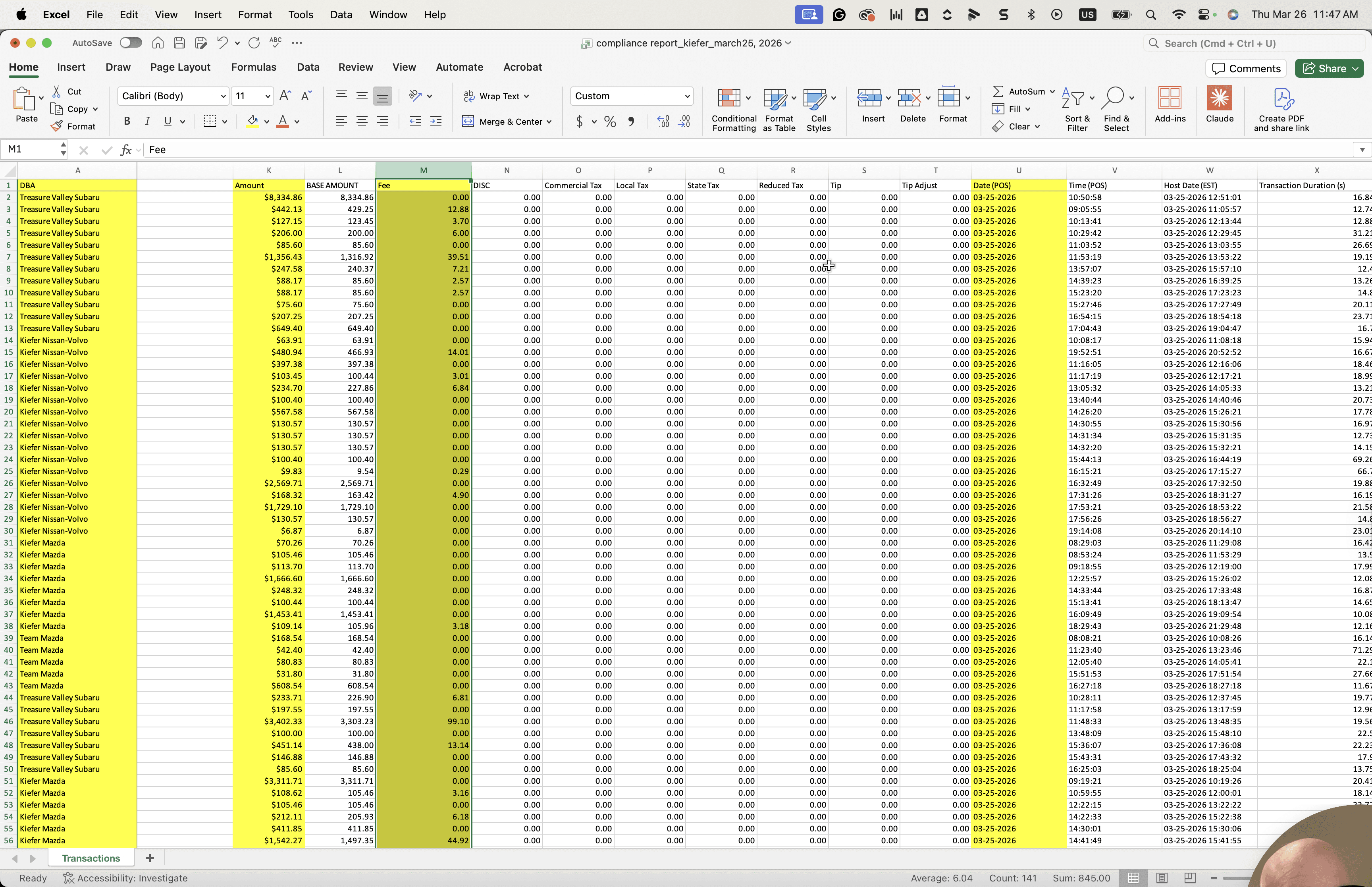Viewport: 1372px width, 887px height.
Task: Click the Comma Style icon
Action: [x=632, y=121]
